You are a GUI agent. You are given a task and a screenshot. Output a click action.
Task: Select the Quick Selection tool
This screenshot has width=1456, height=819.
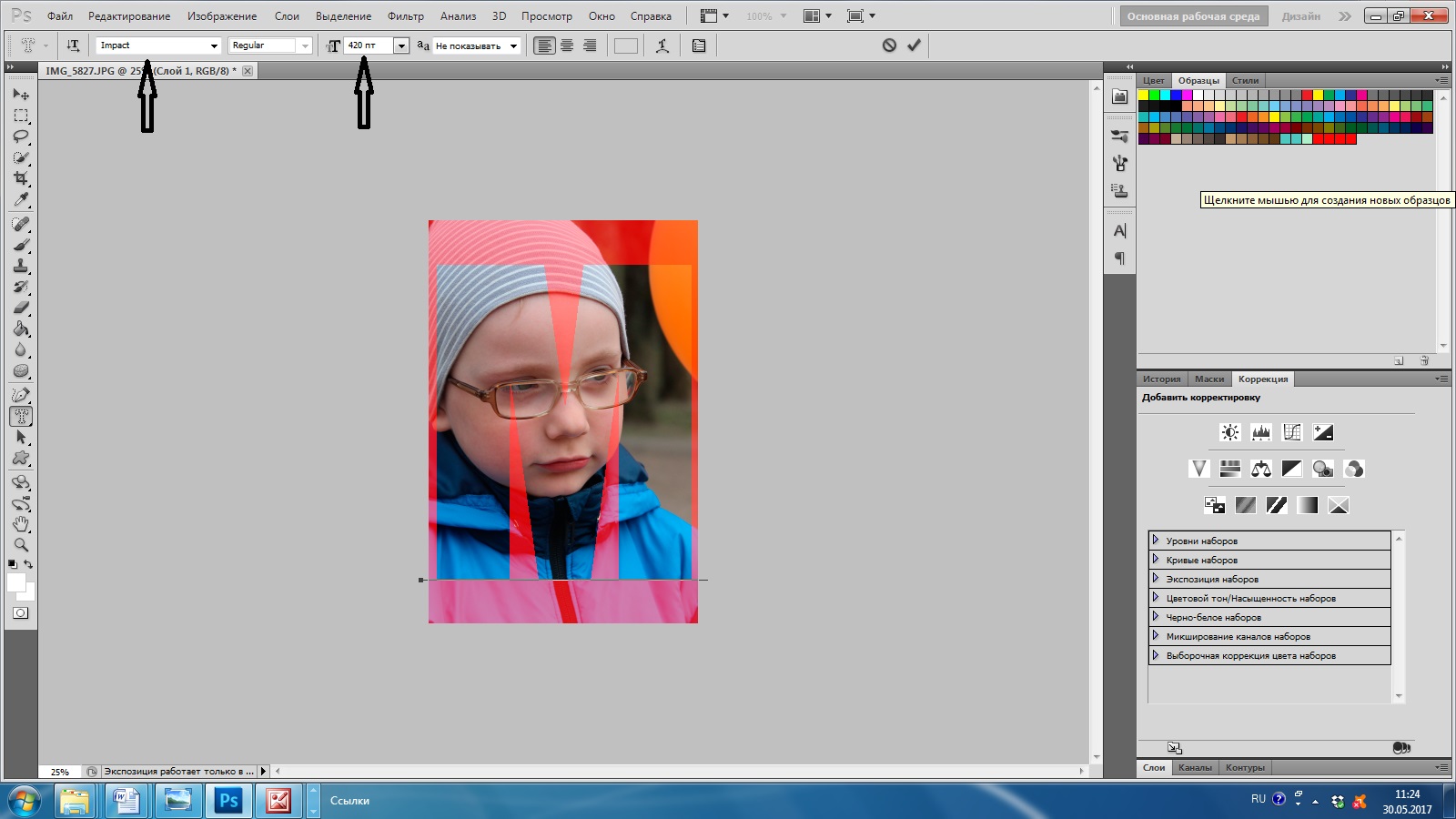(x=21, y=157)
